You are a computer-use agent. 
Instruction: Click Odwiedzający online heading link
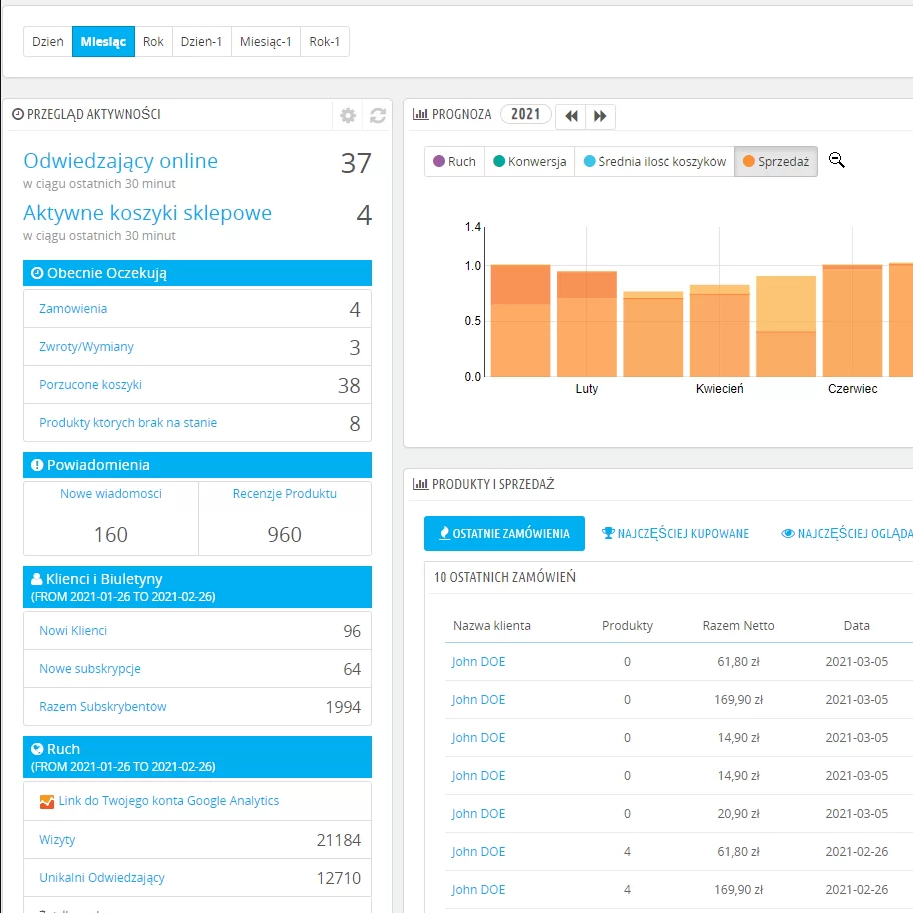[x=120, y=161]
